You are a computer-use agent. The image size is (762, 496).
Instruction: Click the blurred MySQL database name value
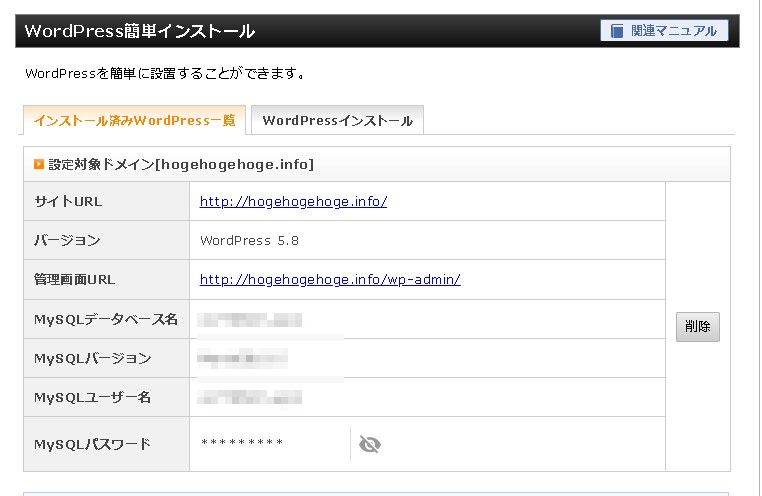click(250, 319)
